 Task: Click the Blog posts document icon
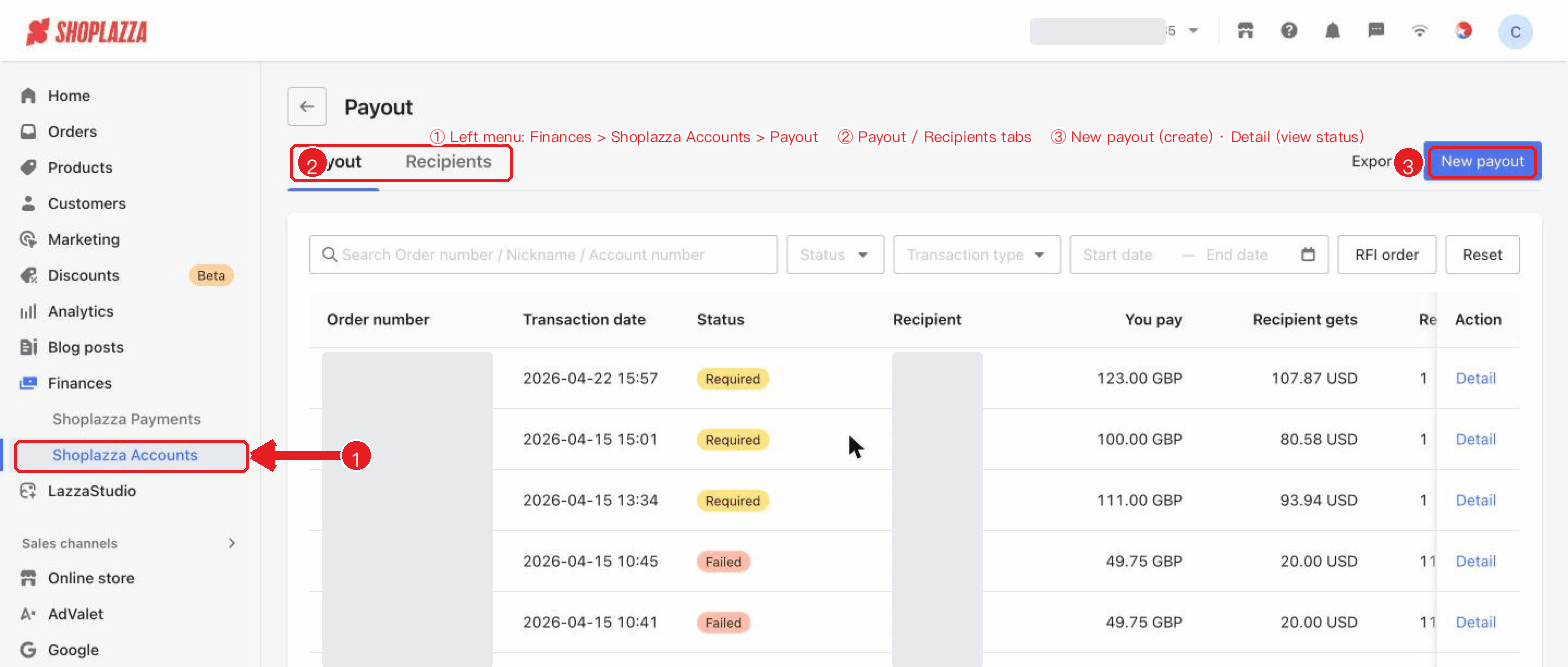[x=28, y=348]
